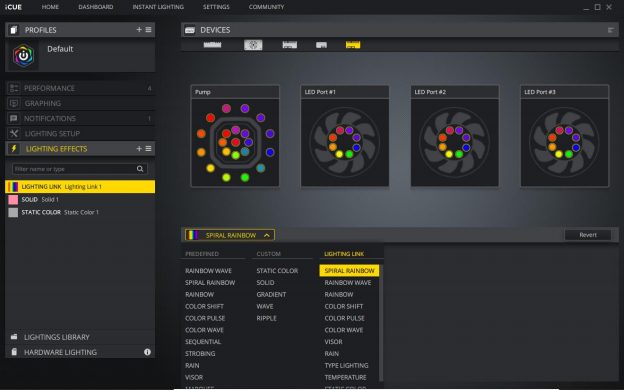The image size is (624, 390).
Task: Choose Custom Gradient effect
Action: [271, 294]
